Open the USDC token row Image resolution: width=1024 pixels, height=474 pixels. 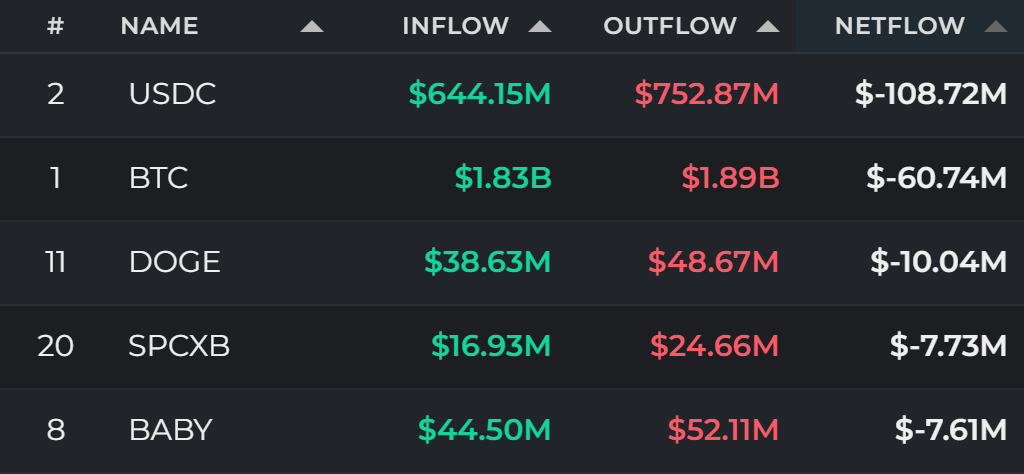pyautogui.click(x=512, y=95)
